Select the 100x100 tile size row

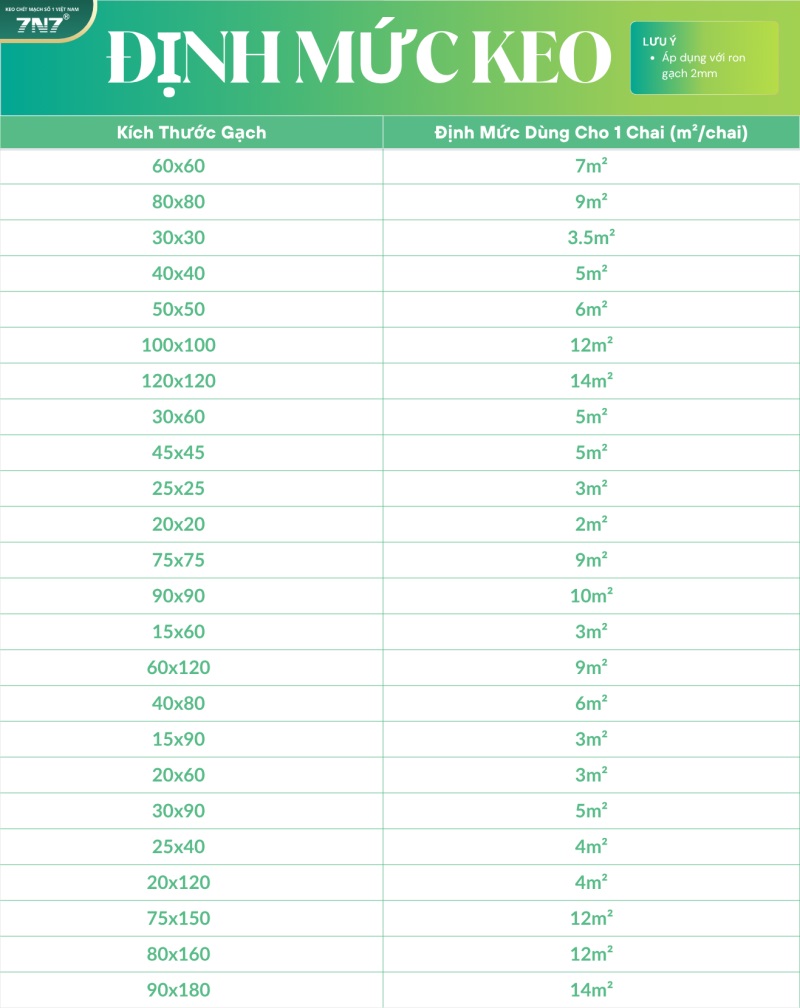click(x=400, y=345)
